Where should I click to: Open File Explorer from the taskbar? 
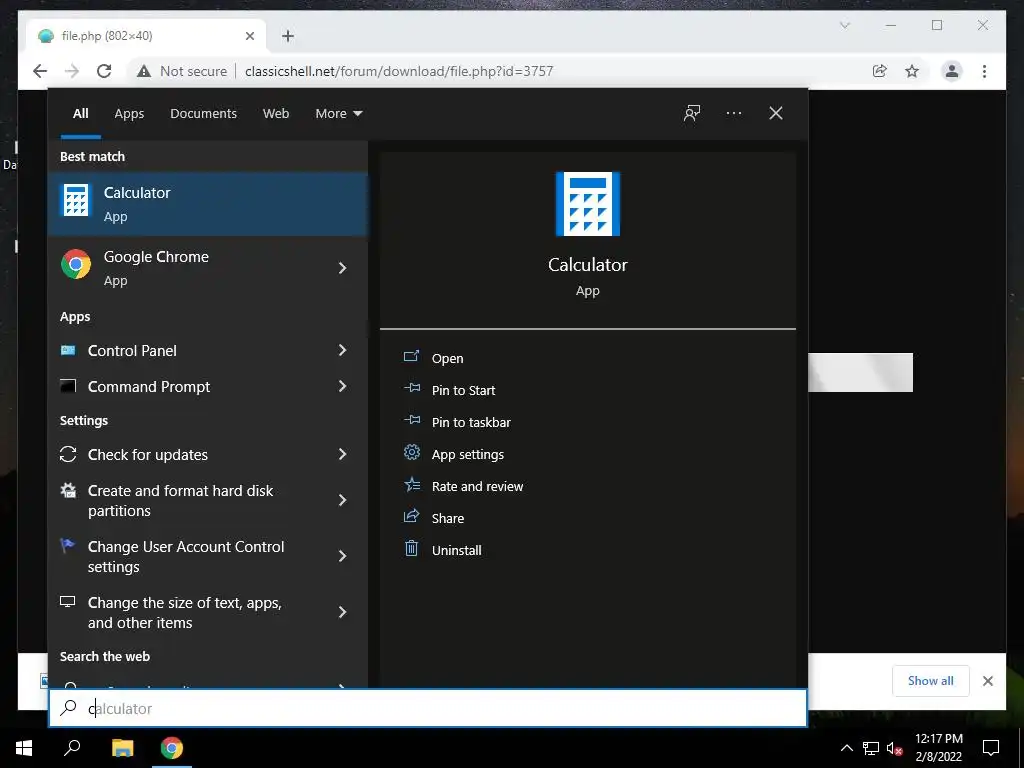122,748
